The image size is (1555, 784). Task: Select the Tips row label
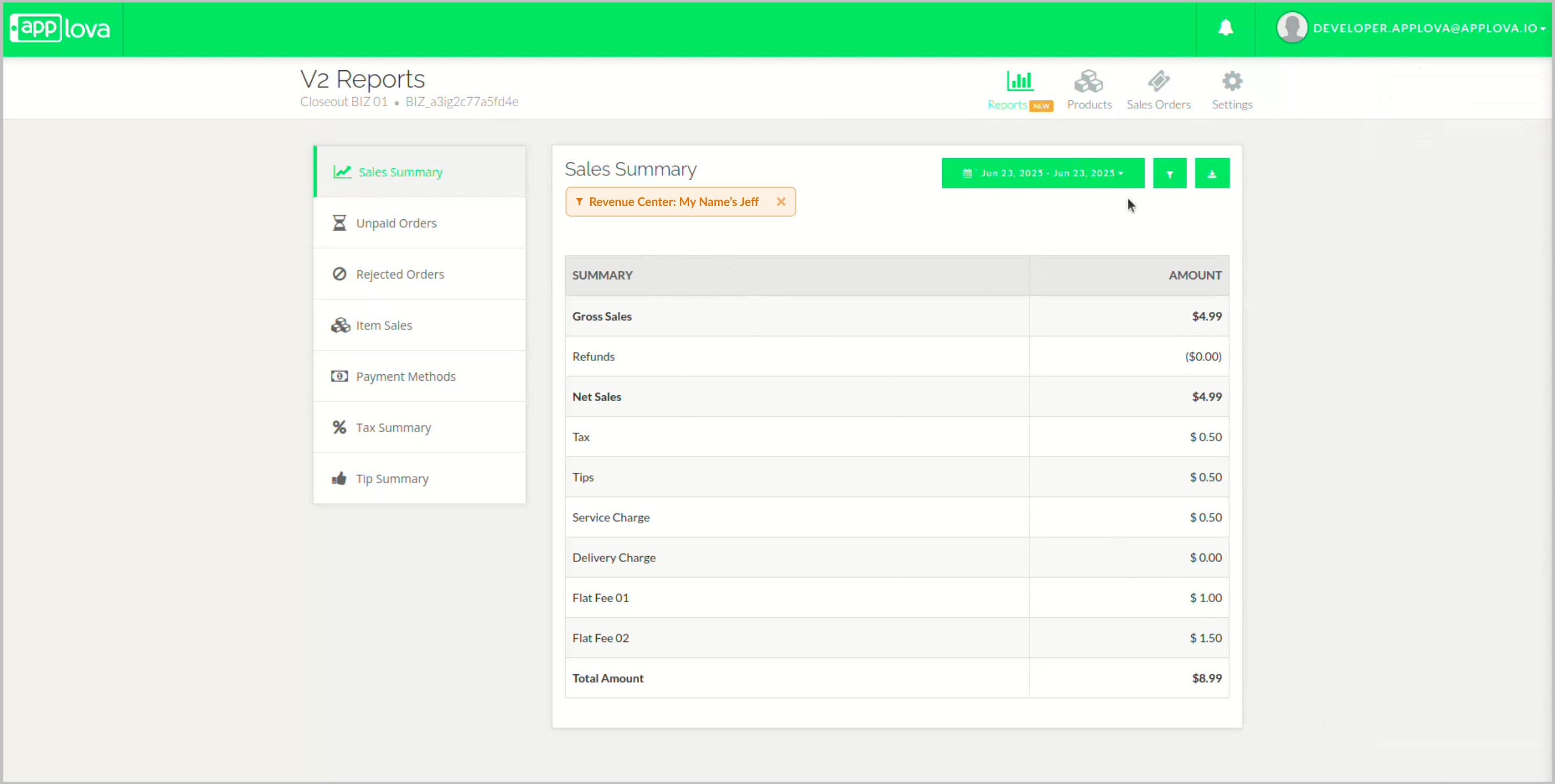click(x=583, y=478)
